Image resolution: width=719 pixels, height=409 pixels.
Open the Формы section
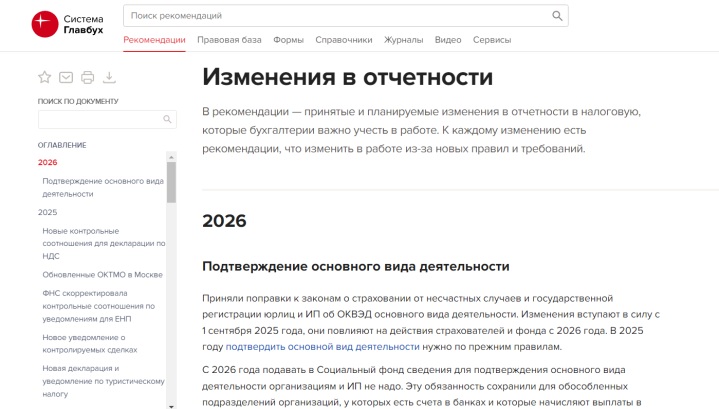(288, 40)
